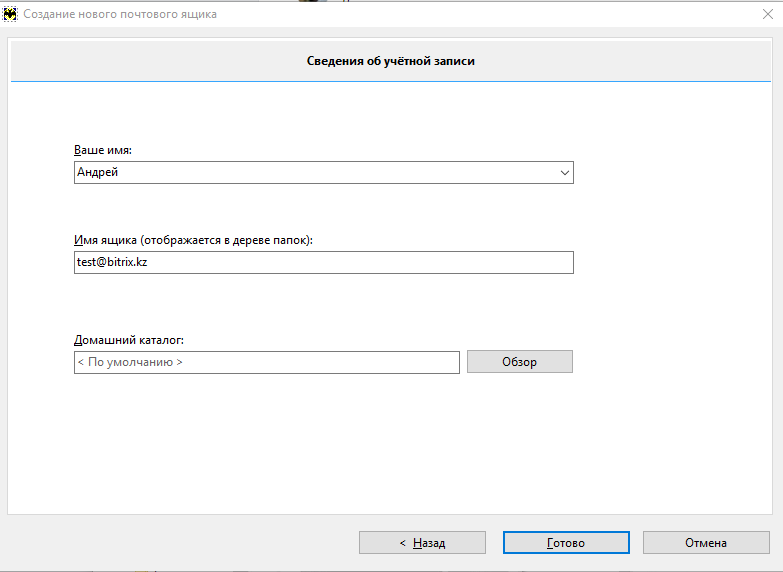This screenshot has height=572, width=783.
Task: Open the Обзор folder browse button
Action: [520, 362]
